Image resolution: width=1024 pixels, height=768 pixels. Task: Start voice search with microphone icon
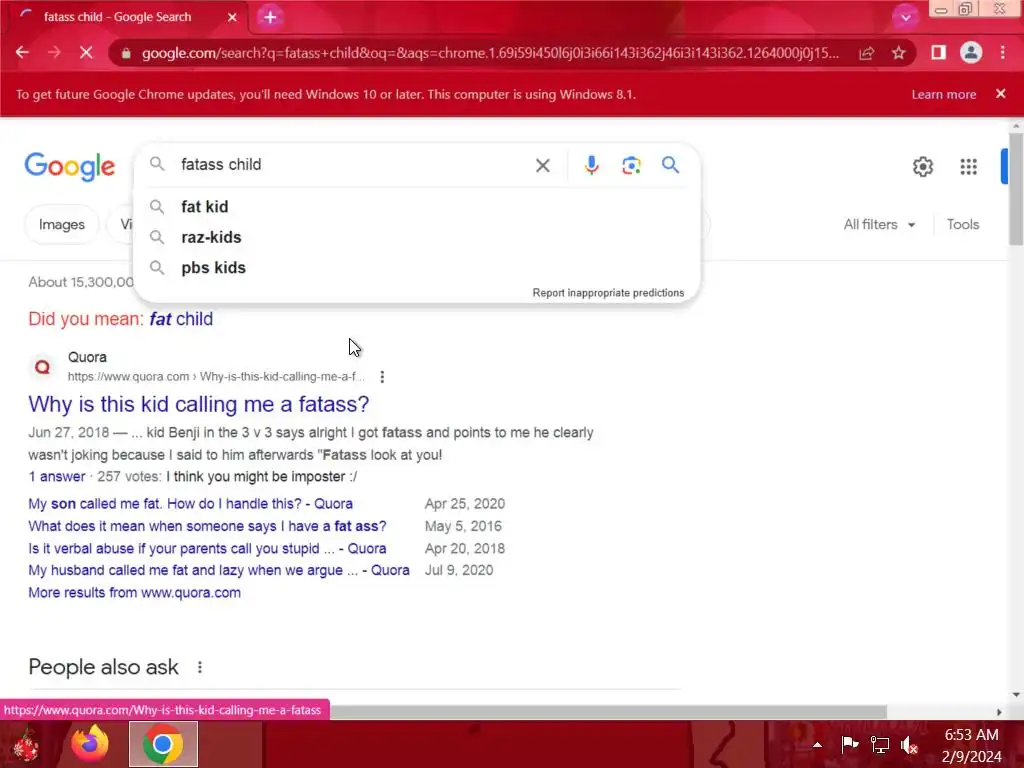[591, 165]
